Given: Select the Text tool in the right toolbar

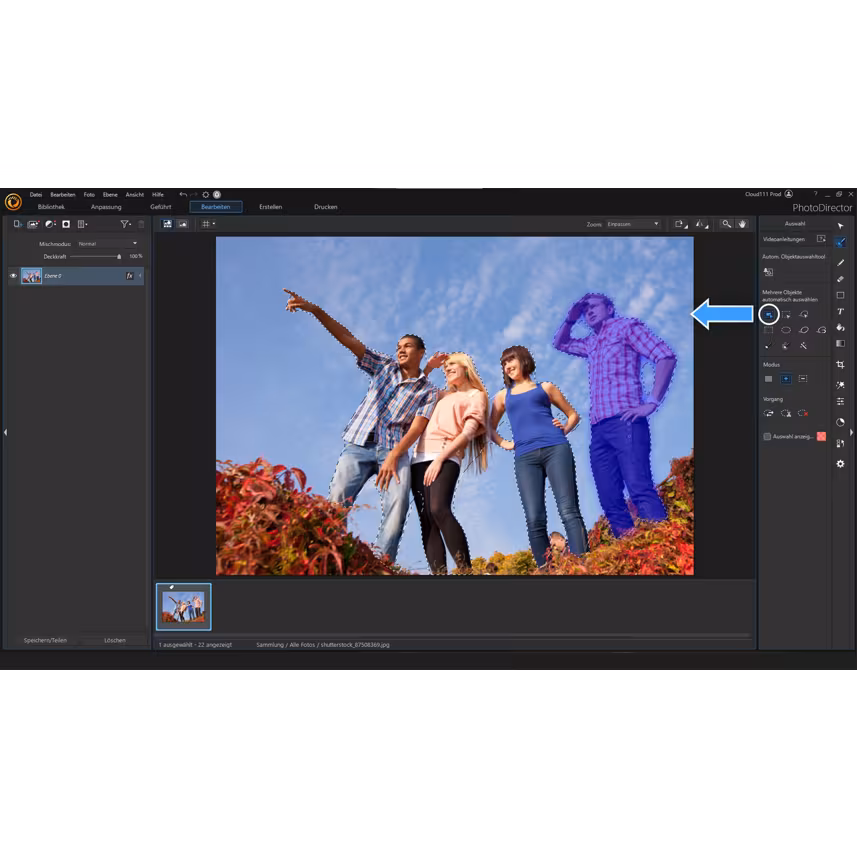Looking at the screenshot, I should pyautogui.click(x=840, y=312).
